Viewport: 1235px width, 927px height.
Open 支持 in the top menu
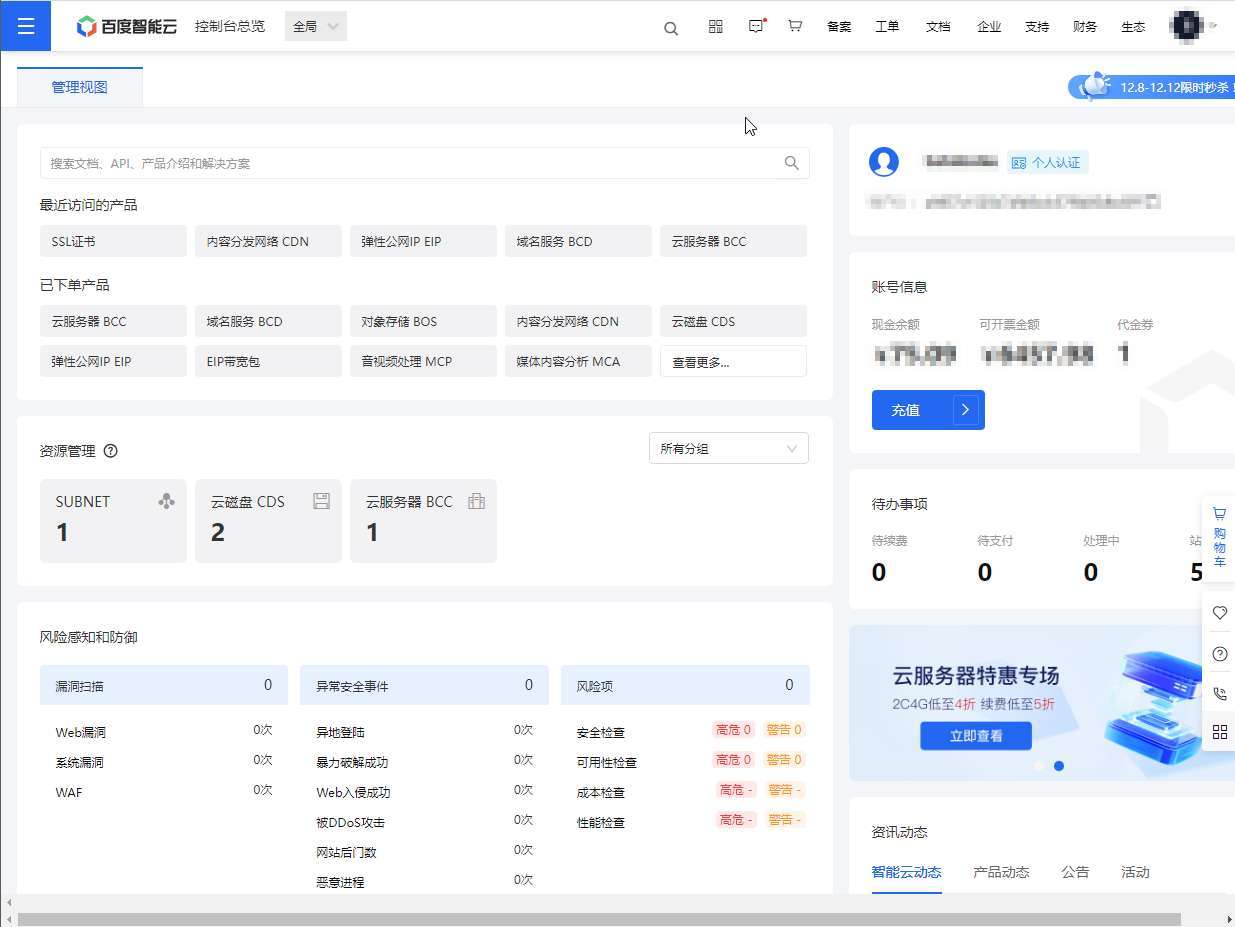click(x=1037, y=27)
